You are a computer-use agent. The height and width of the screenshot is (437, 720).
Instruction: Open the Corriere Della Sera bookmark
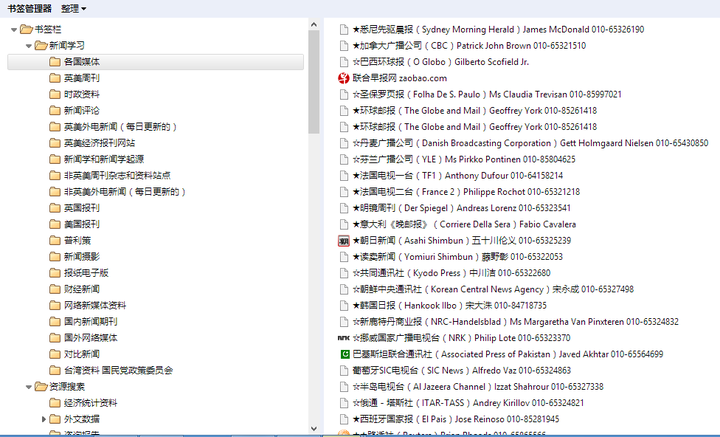coord(464,224)
